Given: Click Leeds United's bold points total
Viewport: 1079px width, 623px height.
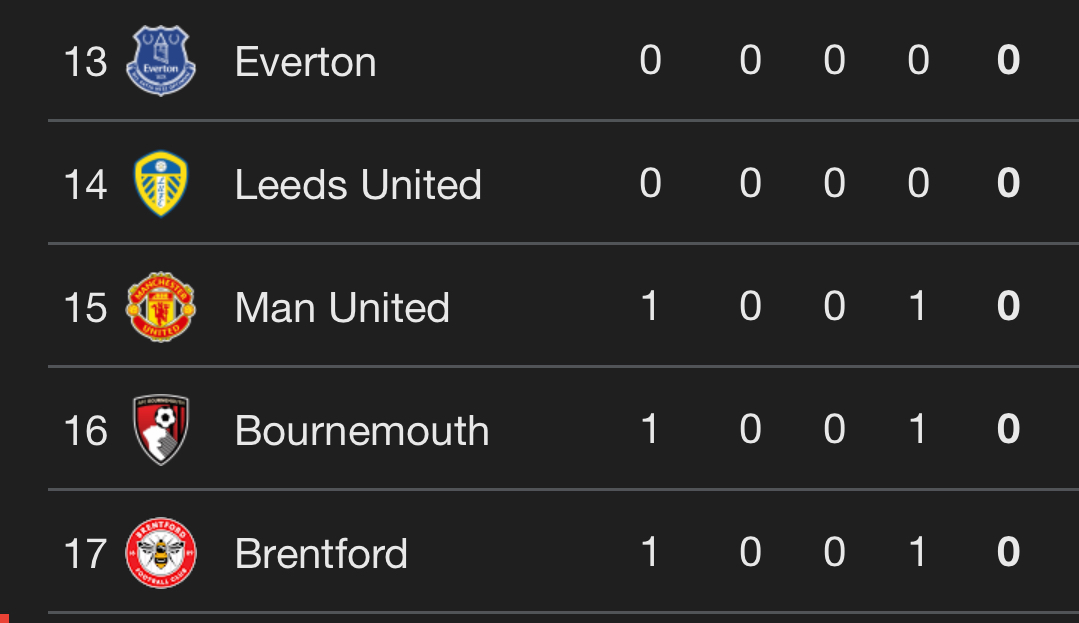Looking at the screenshot, I should click(1008, 183).
